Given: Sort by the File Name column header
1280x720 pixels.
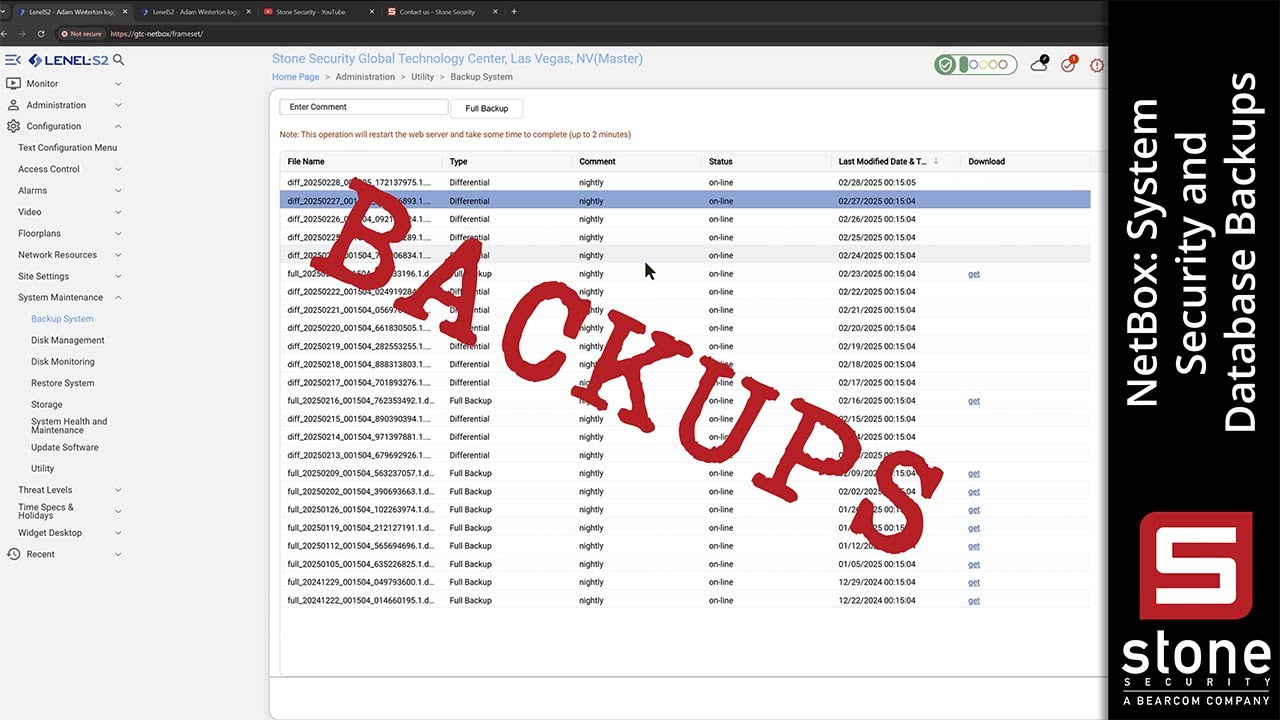Looking at the screenshot, I should tap(306, 161).
